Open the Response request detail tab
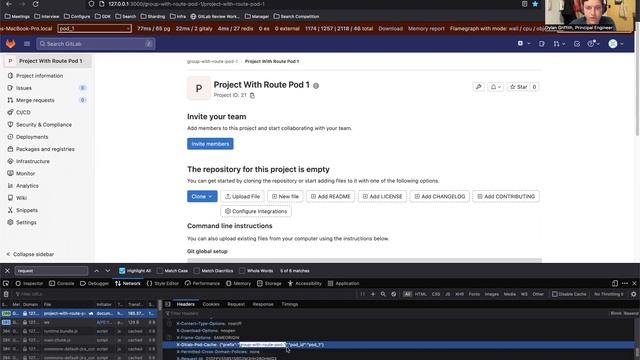The width and height of the screenshot is (640, 360). click(x=263, y=304)
